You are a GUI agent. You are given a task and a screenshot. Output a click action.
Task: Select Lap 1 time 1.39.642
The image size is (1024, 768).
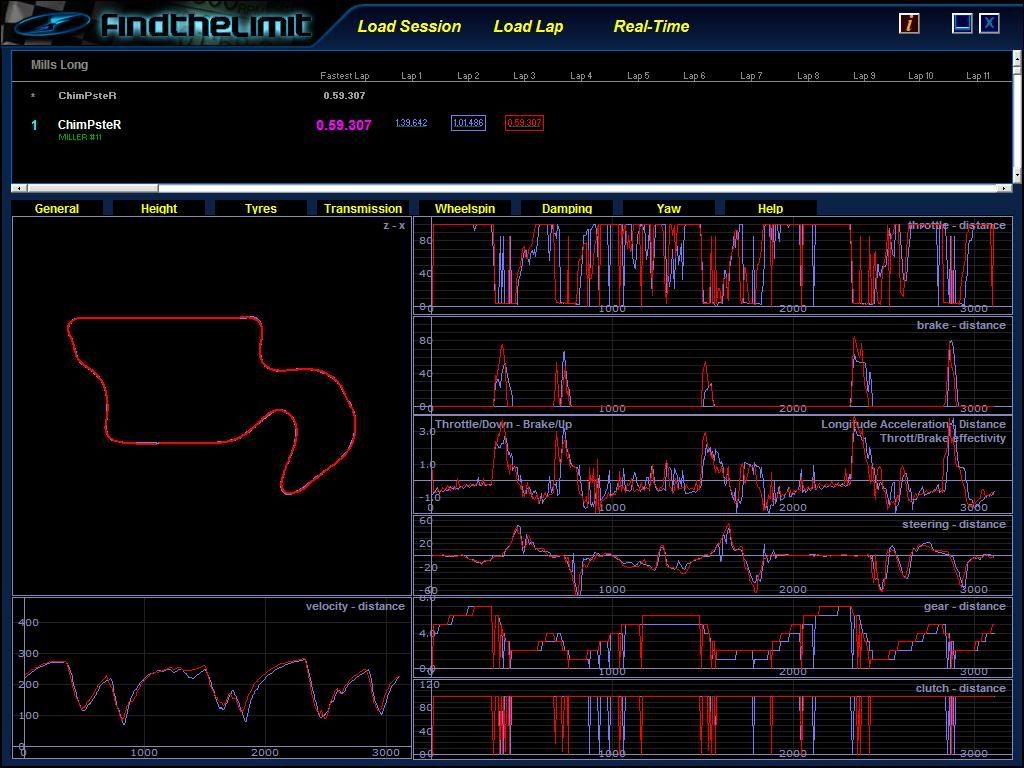point(411,123)
